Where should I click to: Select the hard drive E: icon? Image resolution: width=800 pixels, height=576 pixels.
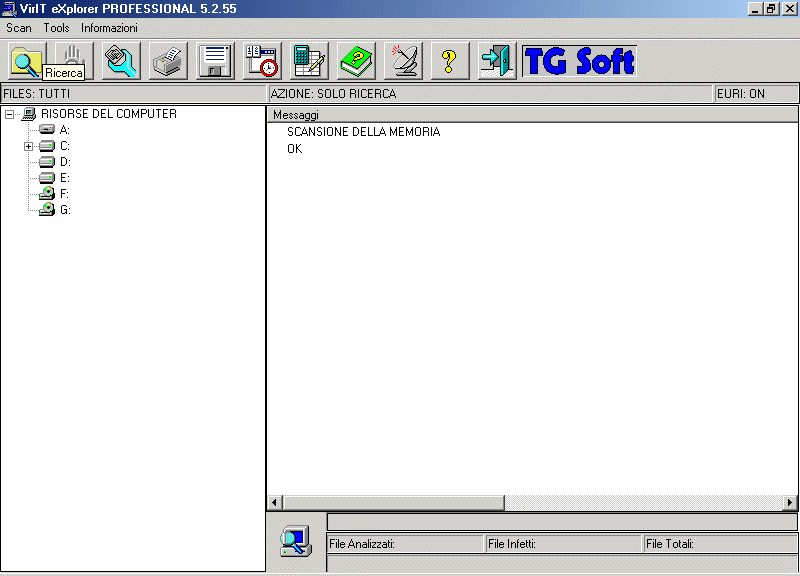[x=47, y=178]
